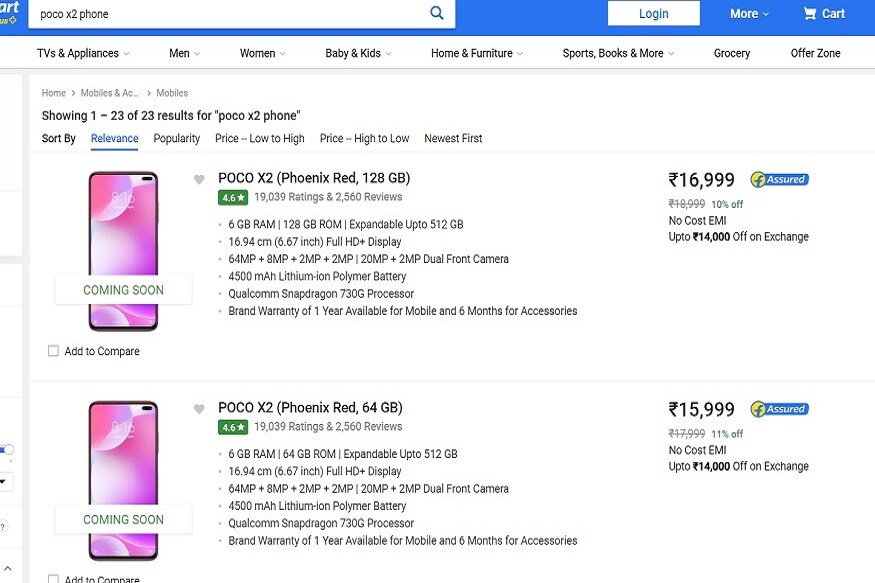Viewport: 875px width, 583px height.
Task: Click the search magnifier icon
Action: click(437, 13)
